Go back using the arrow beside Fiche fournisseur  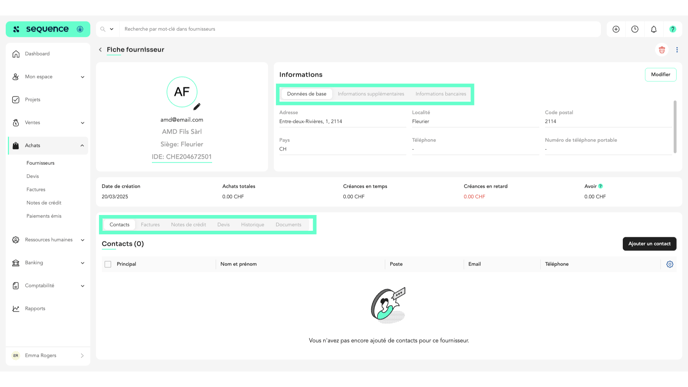pos(100,50)
